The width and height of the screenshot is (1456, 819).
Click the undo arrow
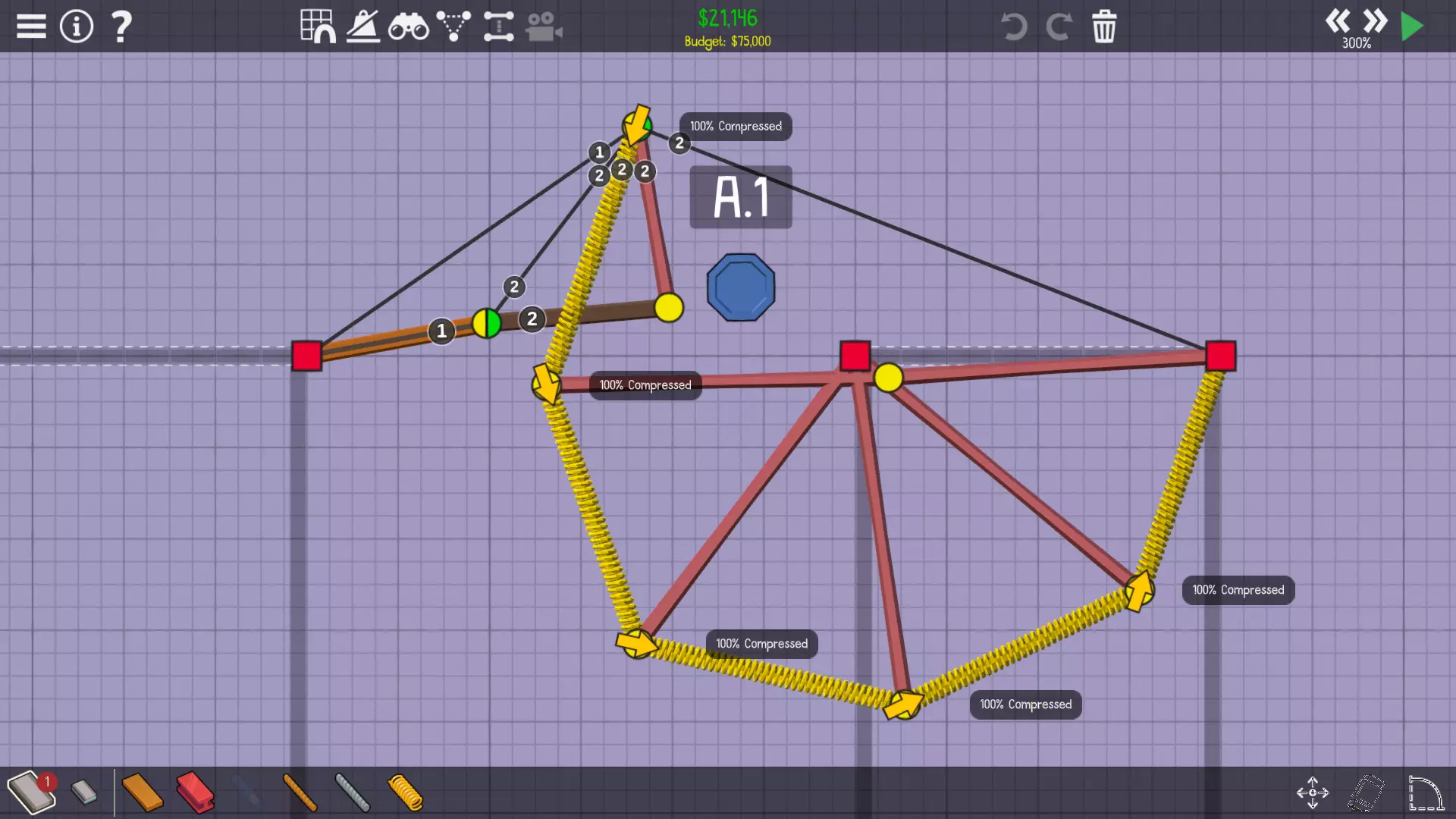(1013, 27)
